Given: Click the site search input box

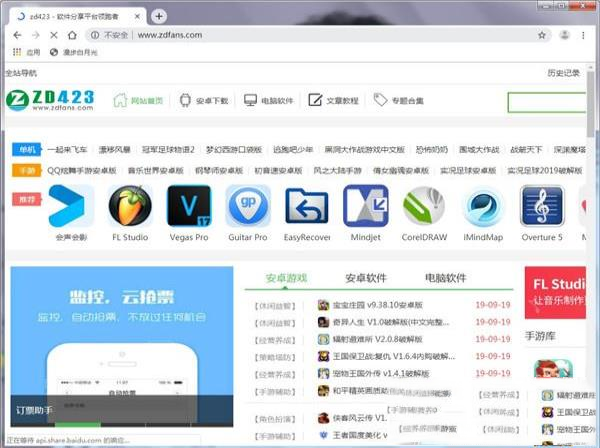Looking at the screenshot, I should (546, 102).
